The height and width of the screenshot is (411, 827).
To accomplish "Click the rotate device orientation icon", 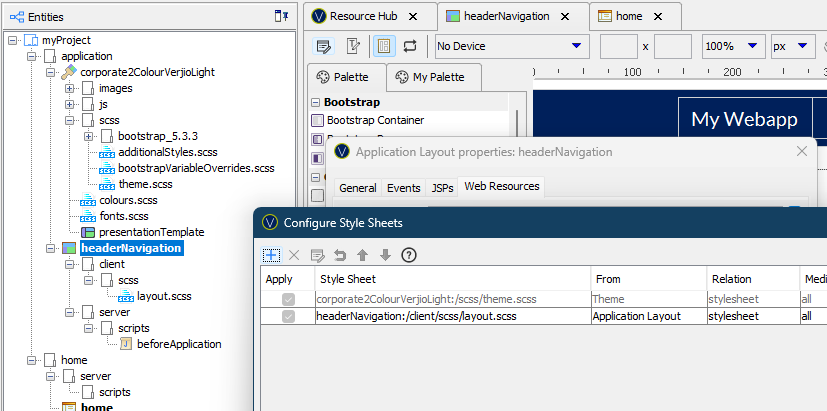I will tap(410, 46).
